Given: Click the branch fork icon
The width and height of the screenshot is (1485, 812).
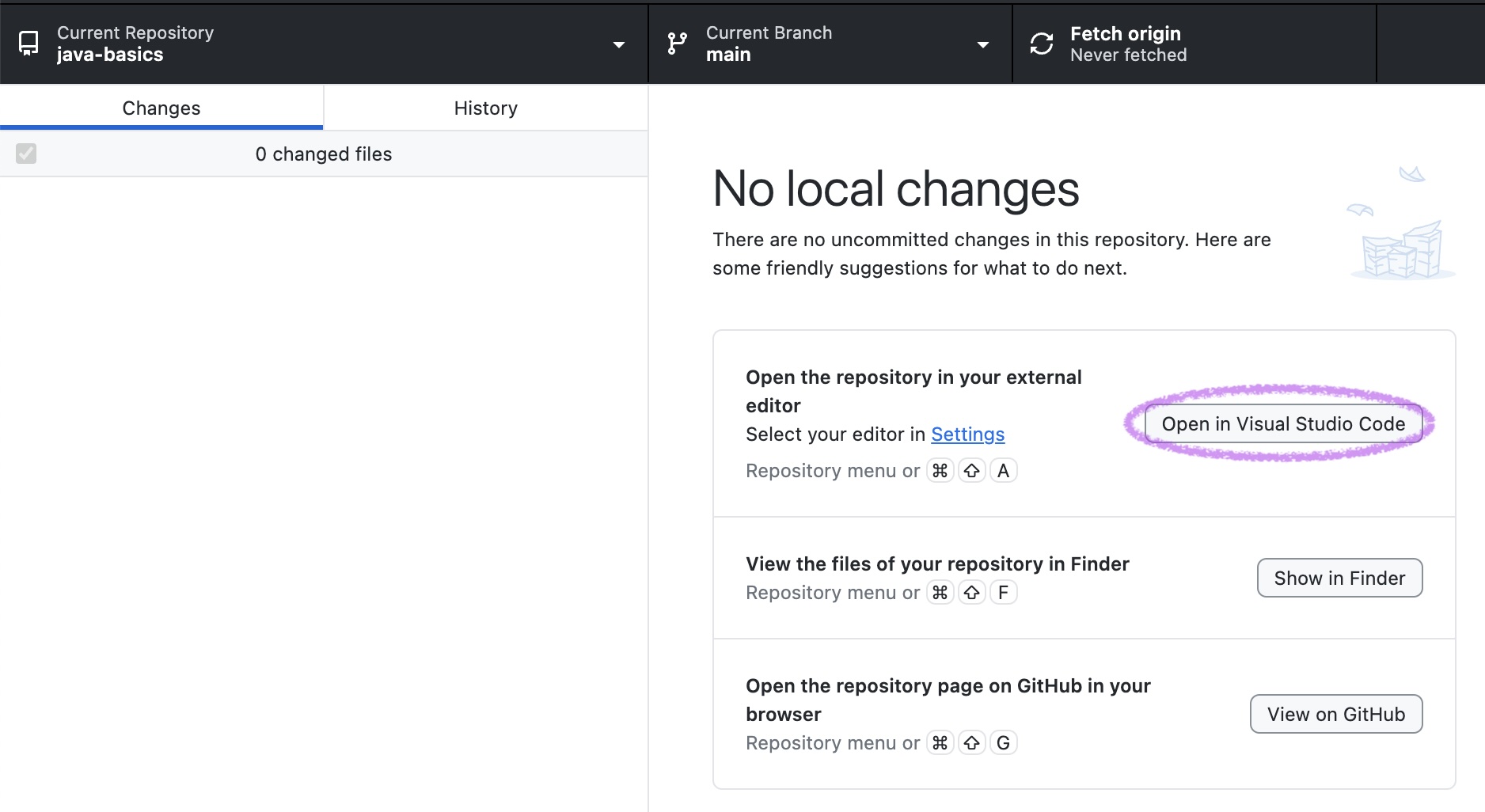Looking at the screenshot, I should 676,44.
